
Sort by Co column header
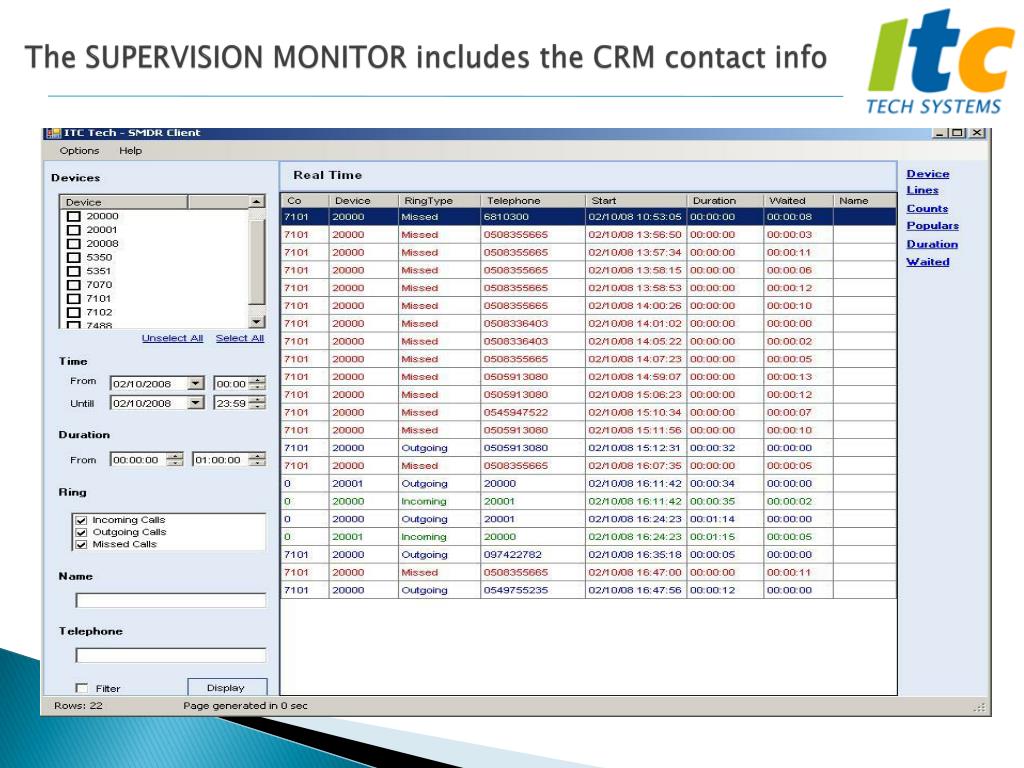(x=305, y=200)
